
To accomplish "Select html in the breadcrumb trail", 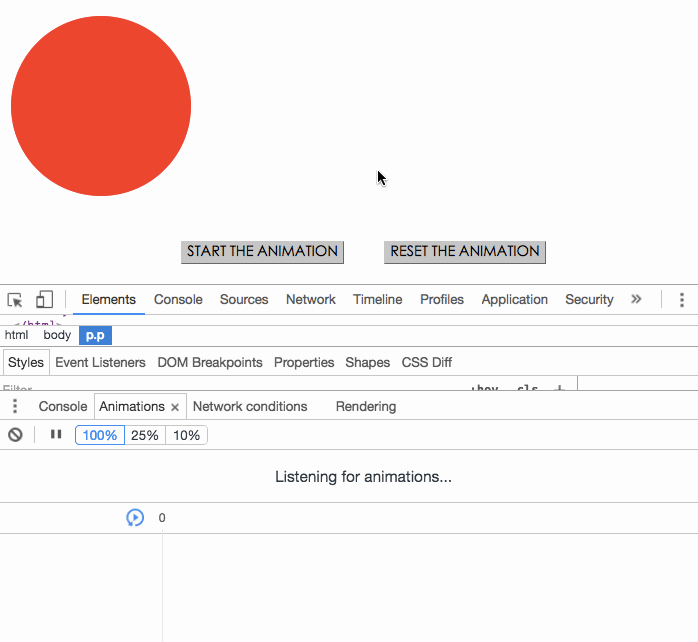I will [16, 335].
